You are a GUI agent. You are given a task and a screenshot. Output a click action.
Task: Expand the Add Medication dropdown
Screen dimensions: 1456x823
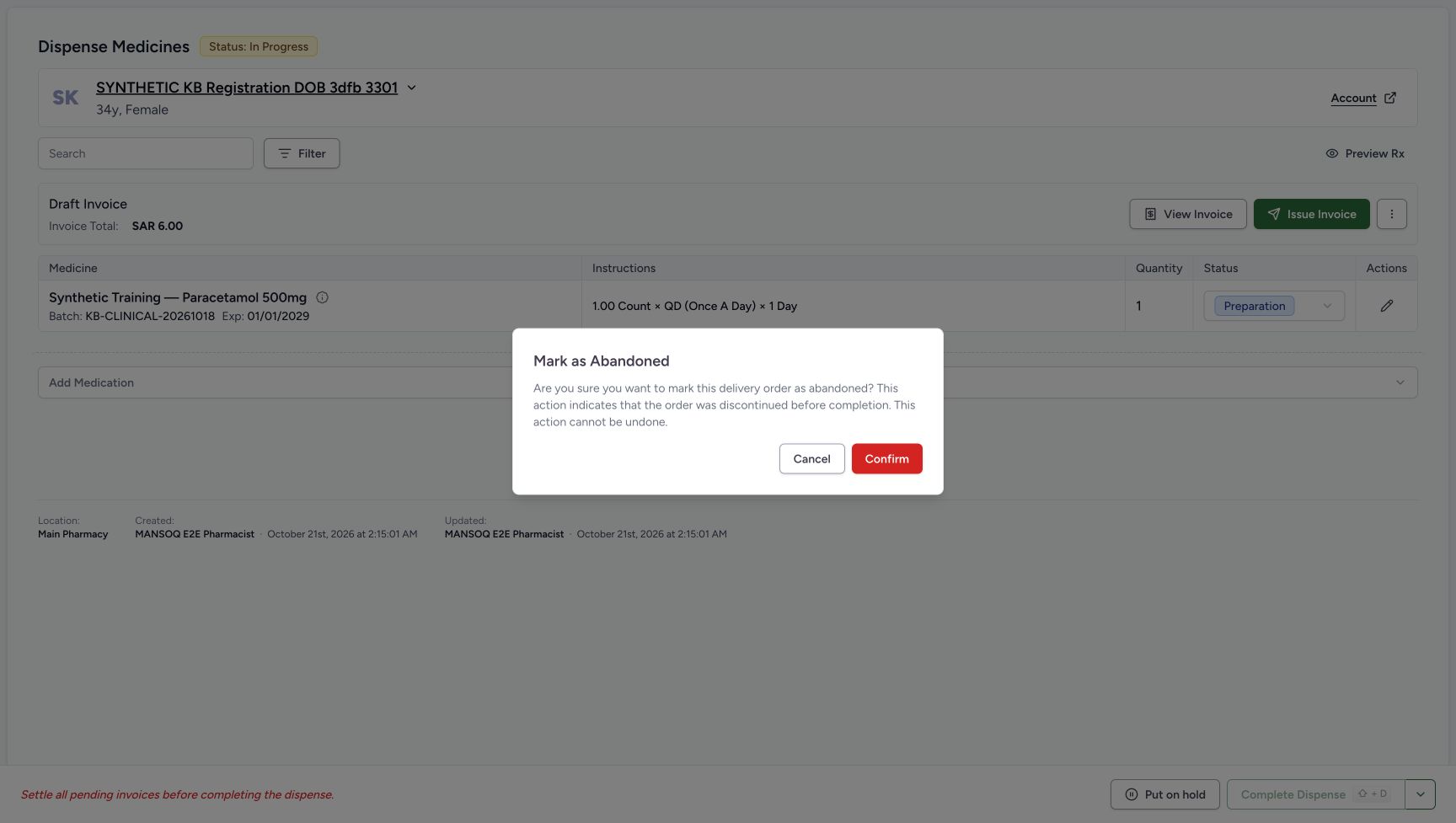coord(728,382)
